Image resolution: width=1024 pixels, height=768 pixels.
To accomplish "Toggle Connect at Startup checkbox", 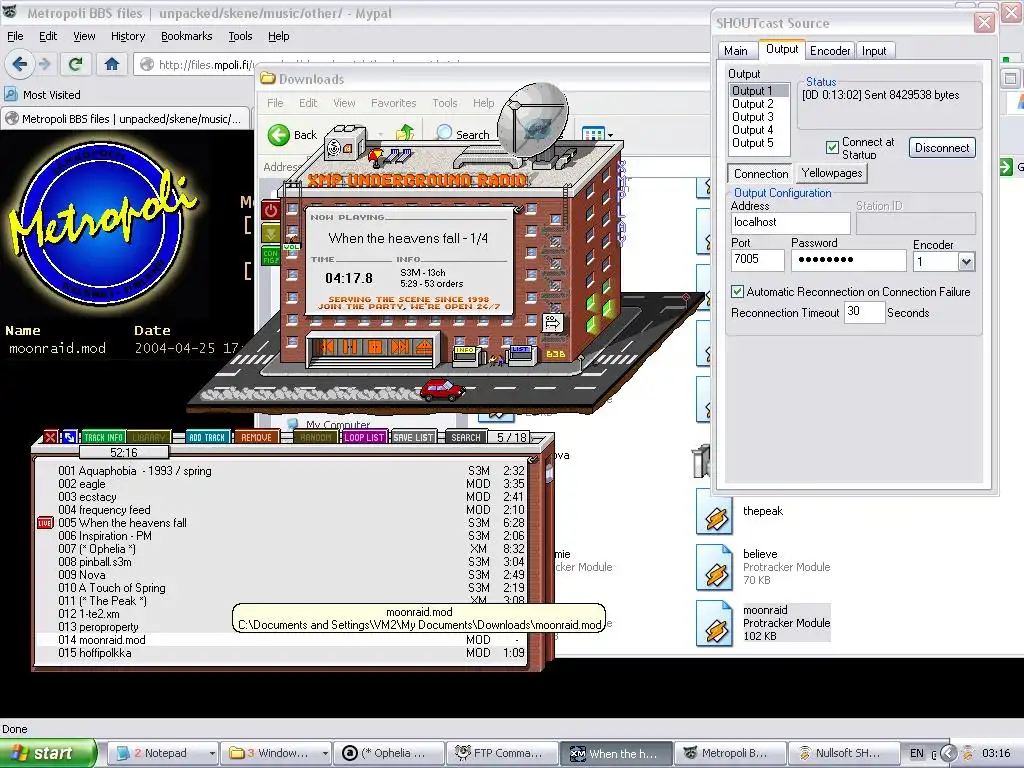I will coord(832,148).
